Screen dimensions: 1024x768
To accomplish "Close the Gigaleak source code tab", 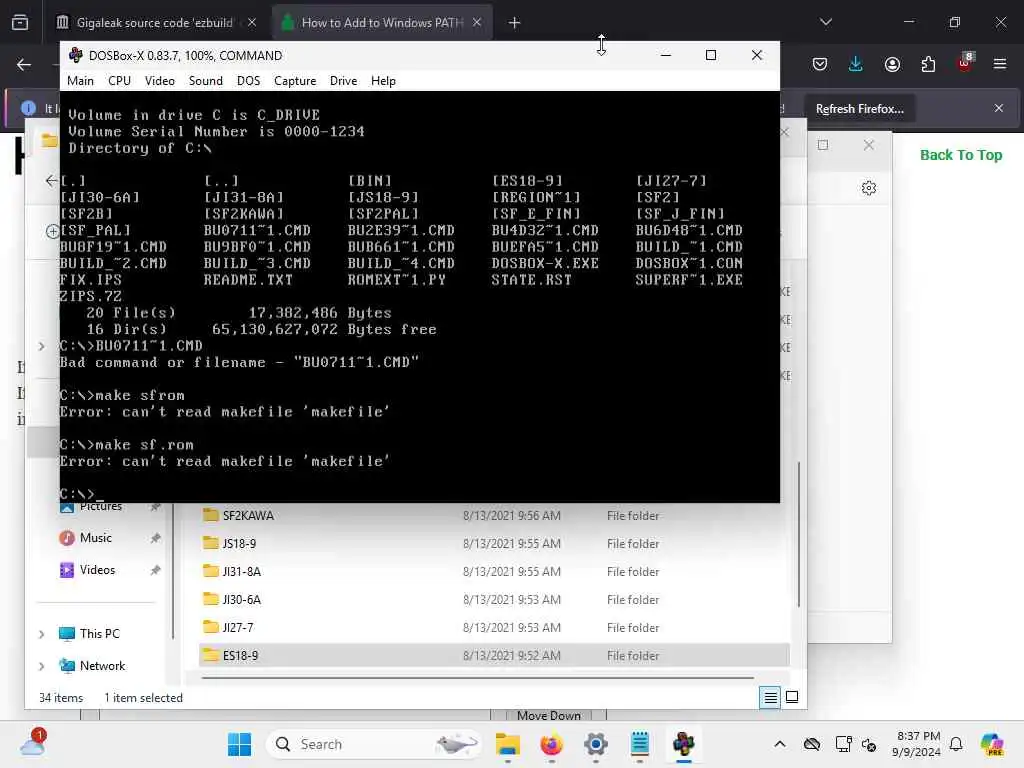I will pos(251,23).
